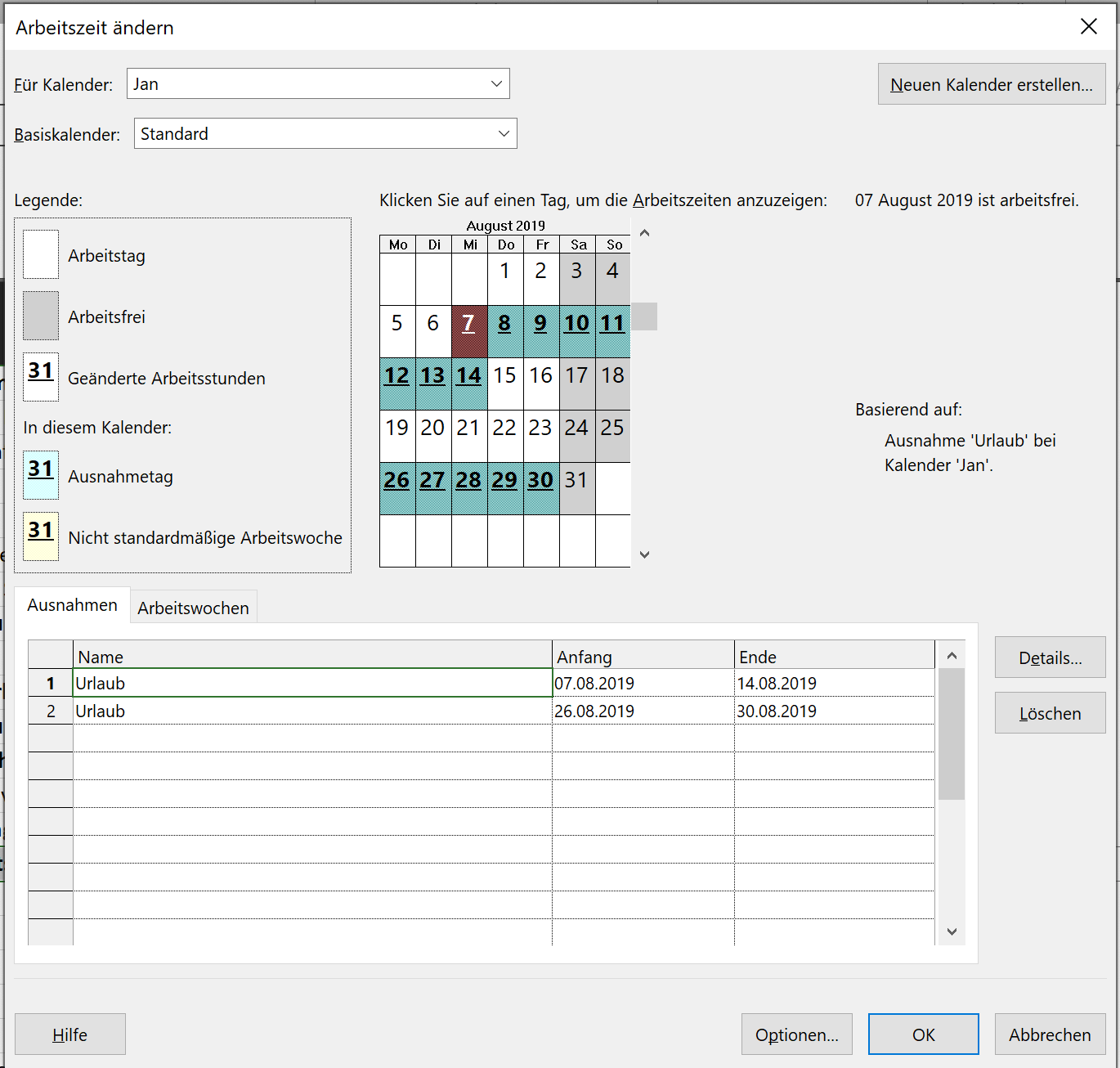Select Sunday August 4 in calendar
The height and width of the screenshot is (1068, 1120).
coord(613,279)
